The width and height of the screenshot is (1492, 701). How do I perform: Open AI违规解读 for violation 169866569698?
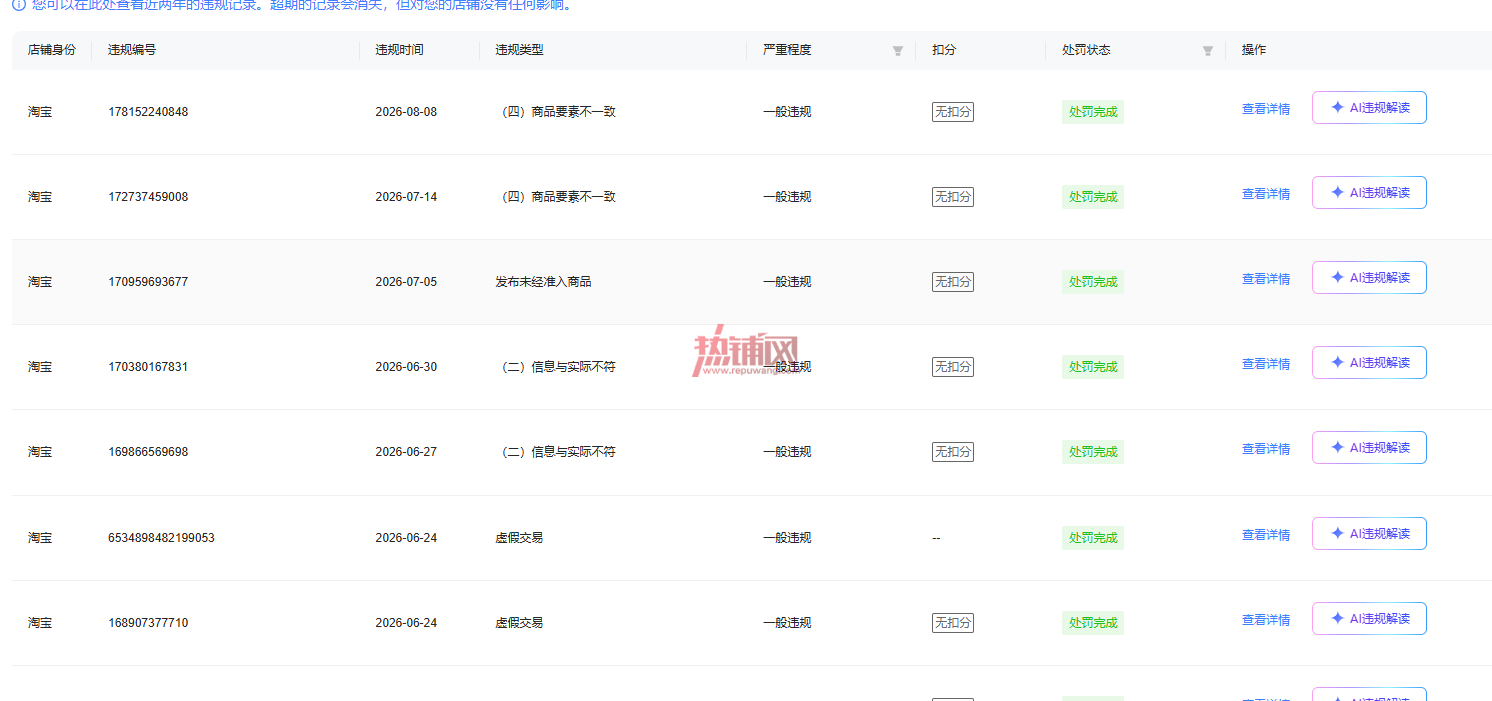pos(1369,448)
